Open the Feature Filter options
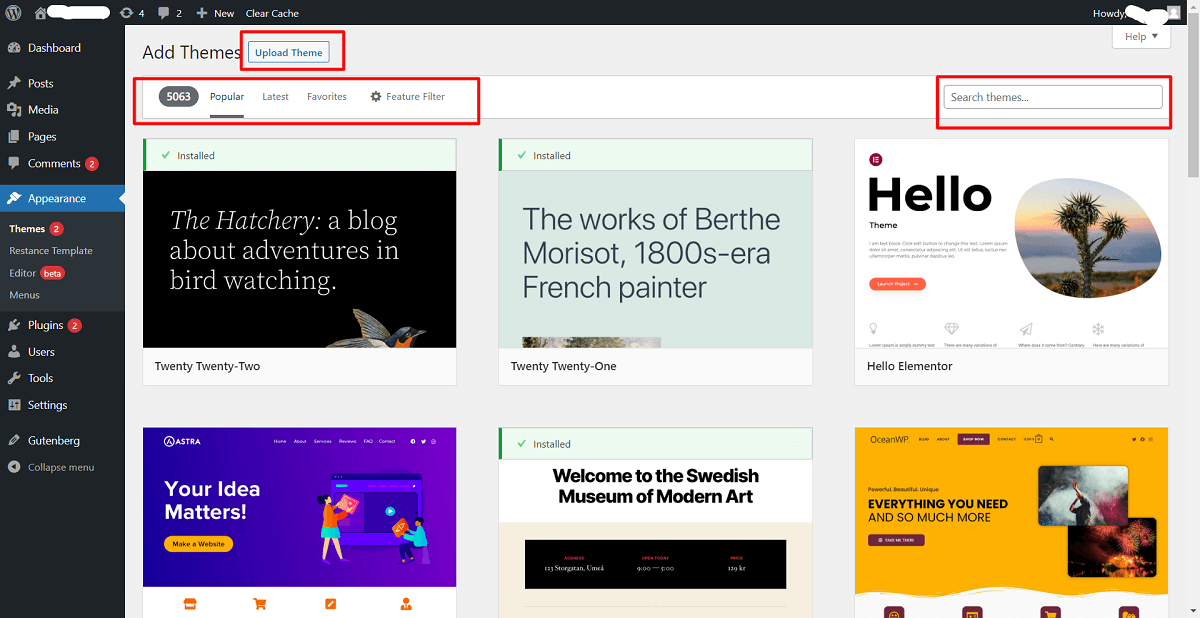Viewport: 1200px width, 618px height. click(407, 96)
